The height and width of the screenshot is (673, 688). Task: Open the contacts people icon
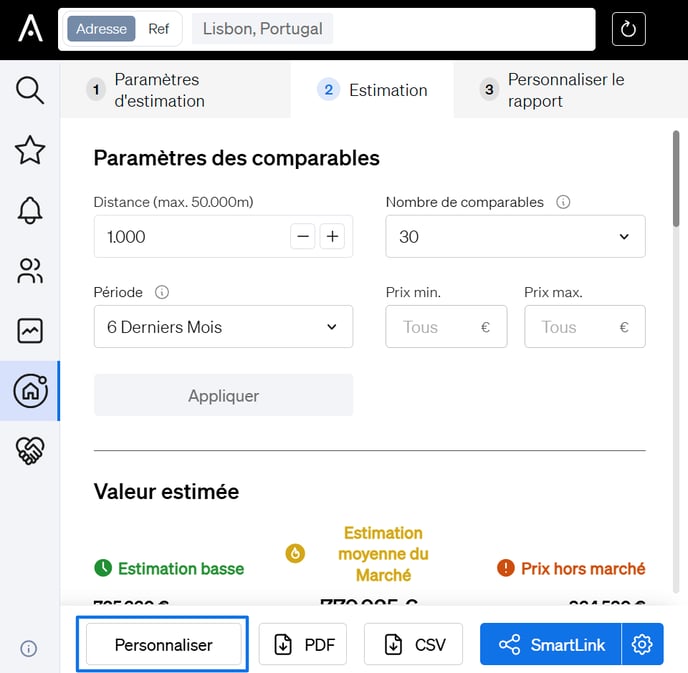tap(30, 270)
